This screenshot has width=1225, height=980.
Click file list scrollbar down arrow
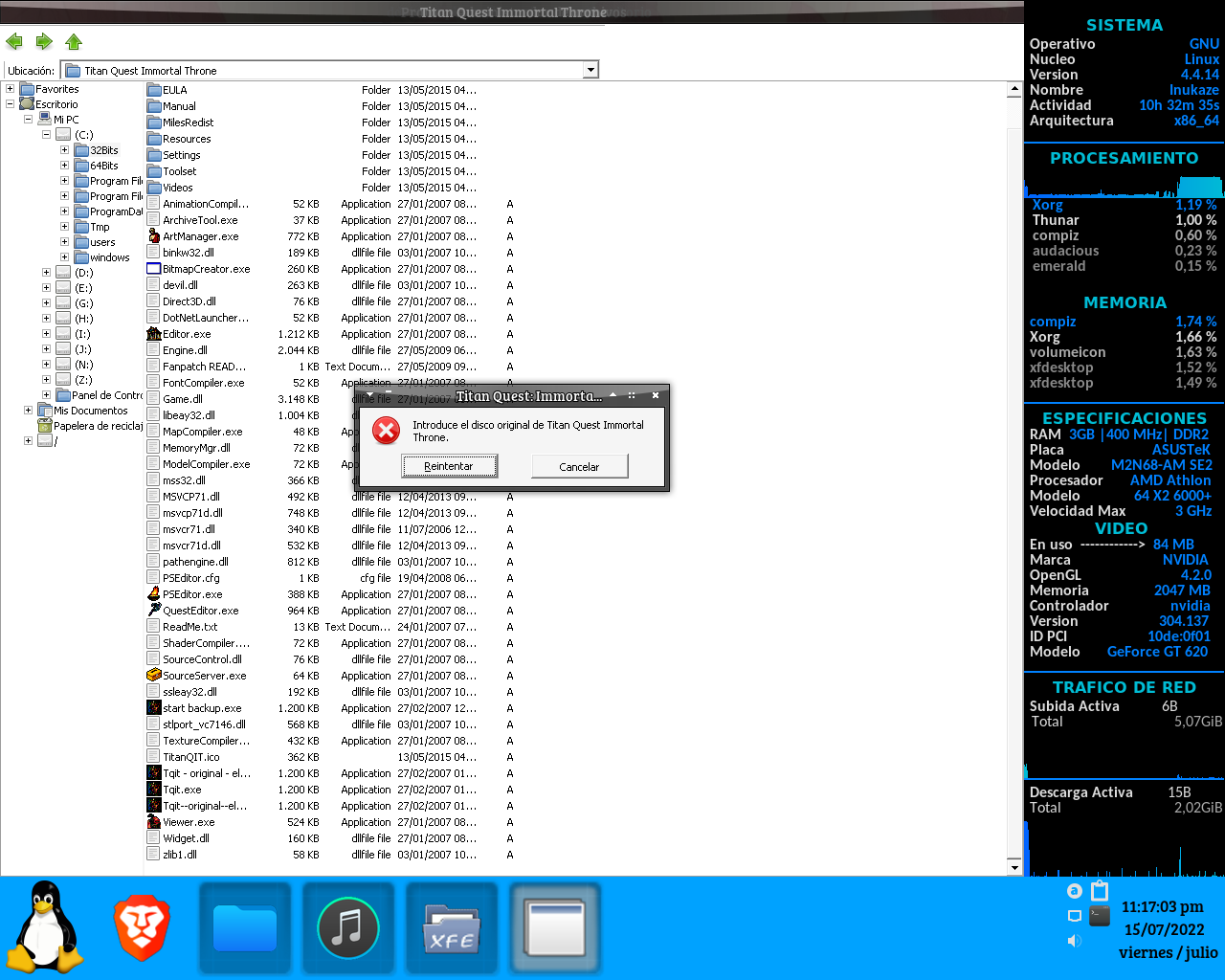1014,868
